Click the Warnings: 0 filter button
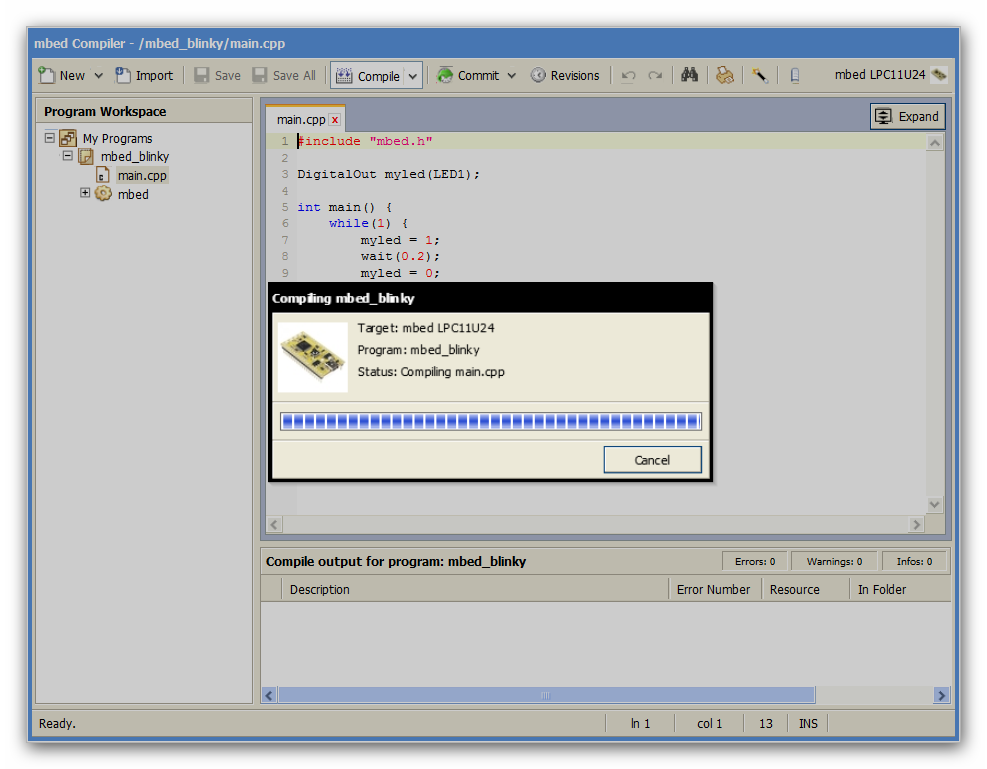This screenshot has width=987, height=769. (834, 561)
